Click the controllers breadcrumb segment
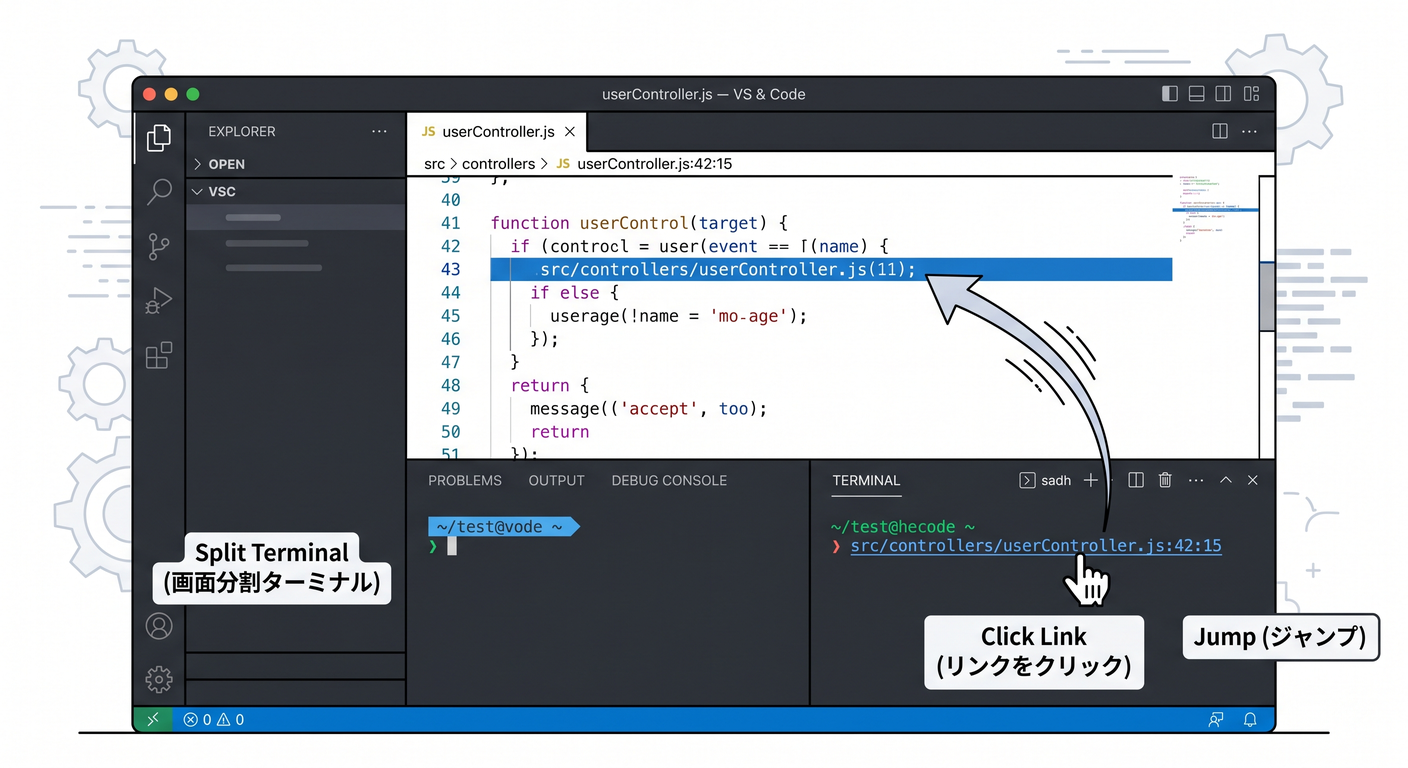The height and width of the screenshot is (768, 1408). tap(498, 163)
